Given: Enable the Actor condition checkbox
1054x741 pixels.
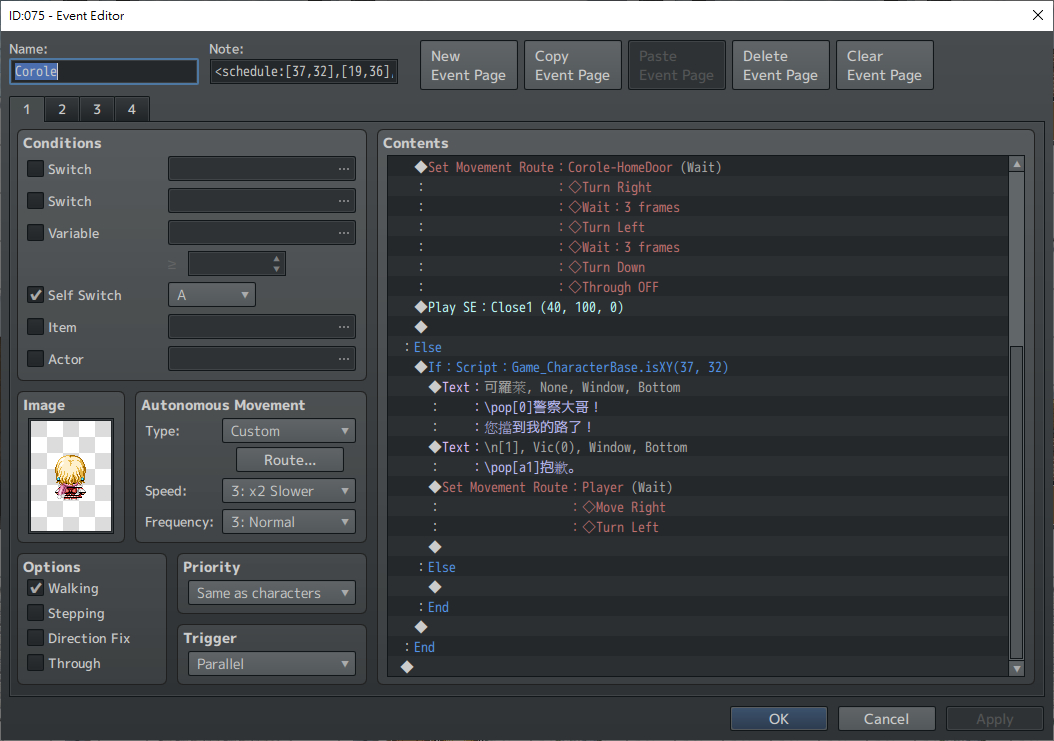Looking at the screenshot, I should pyautogui.click(x=36, y=358).
